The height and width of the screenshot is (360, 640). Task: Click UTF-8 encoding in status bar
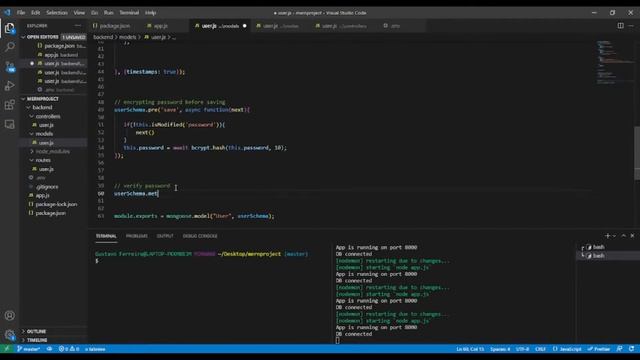tap(522, 349)
